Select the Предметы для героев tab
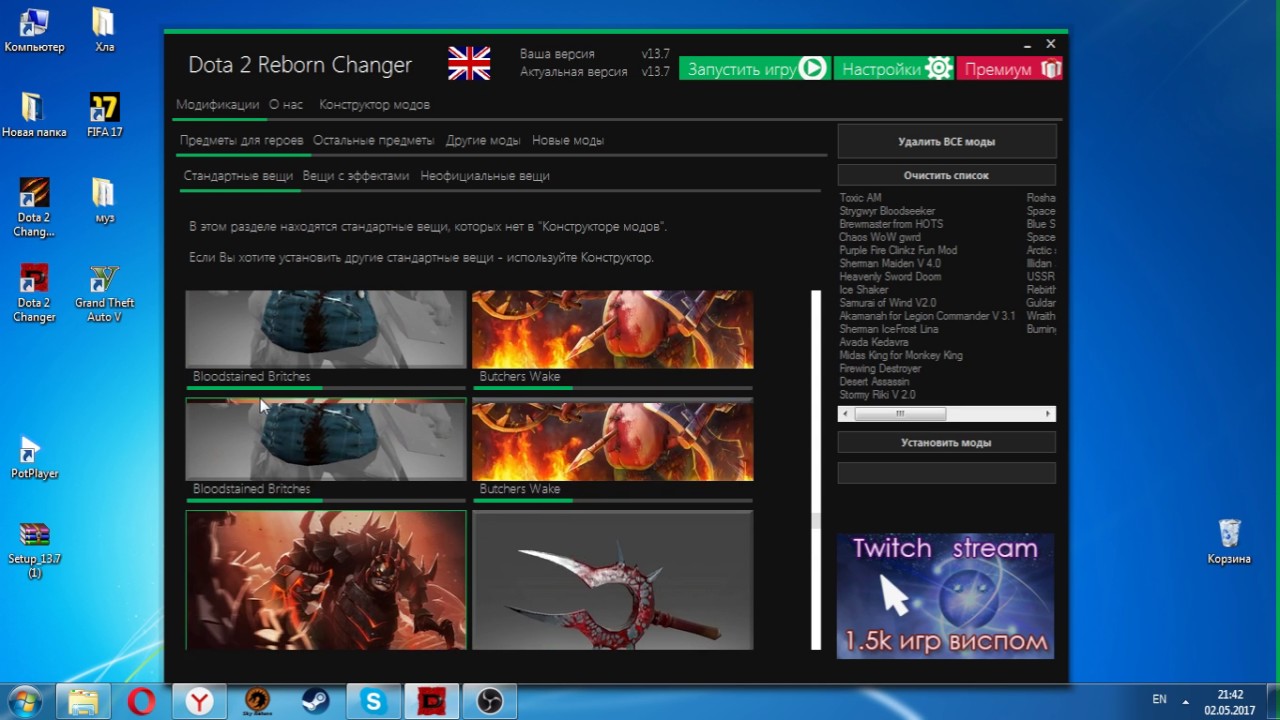The image size is (1280, 720). (241, 141)
